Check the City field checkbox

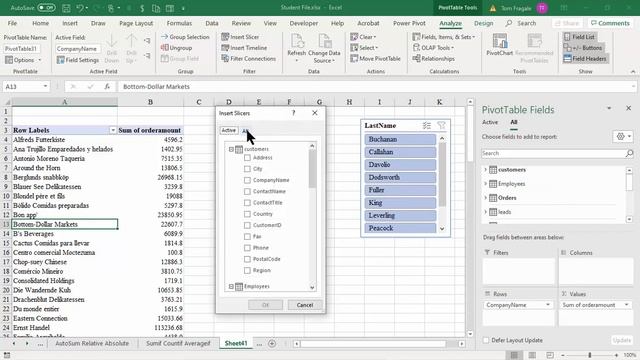[x=247, y=169]
